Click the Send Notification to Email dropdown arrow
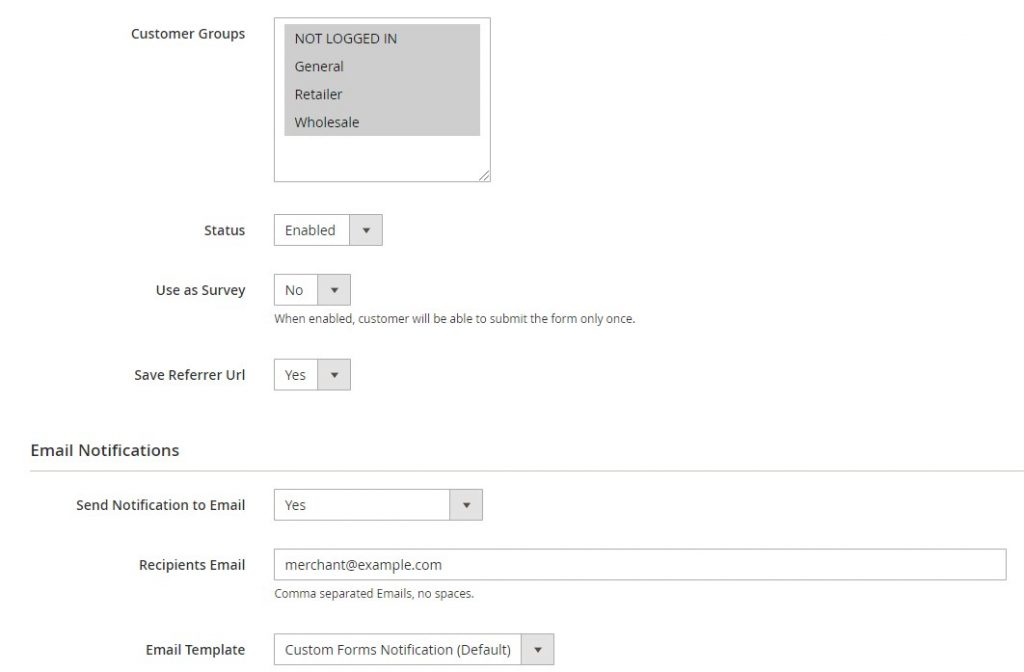The width and height of the screenshot is (1024, 672). 467,505
